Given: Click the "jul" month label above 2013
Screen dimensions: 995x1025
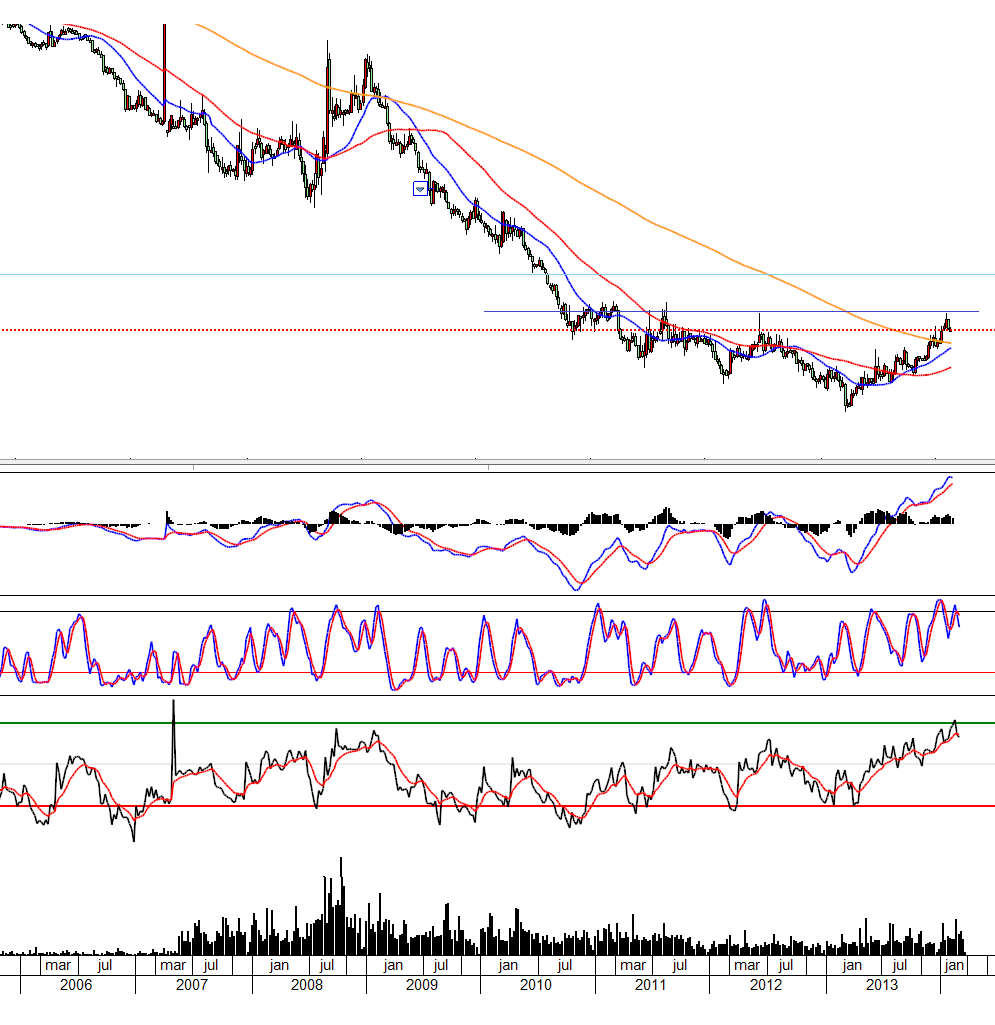Looking at the screenshot, I should pyautogui.click(x=900, y=965).
